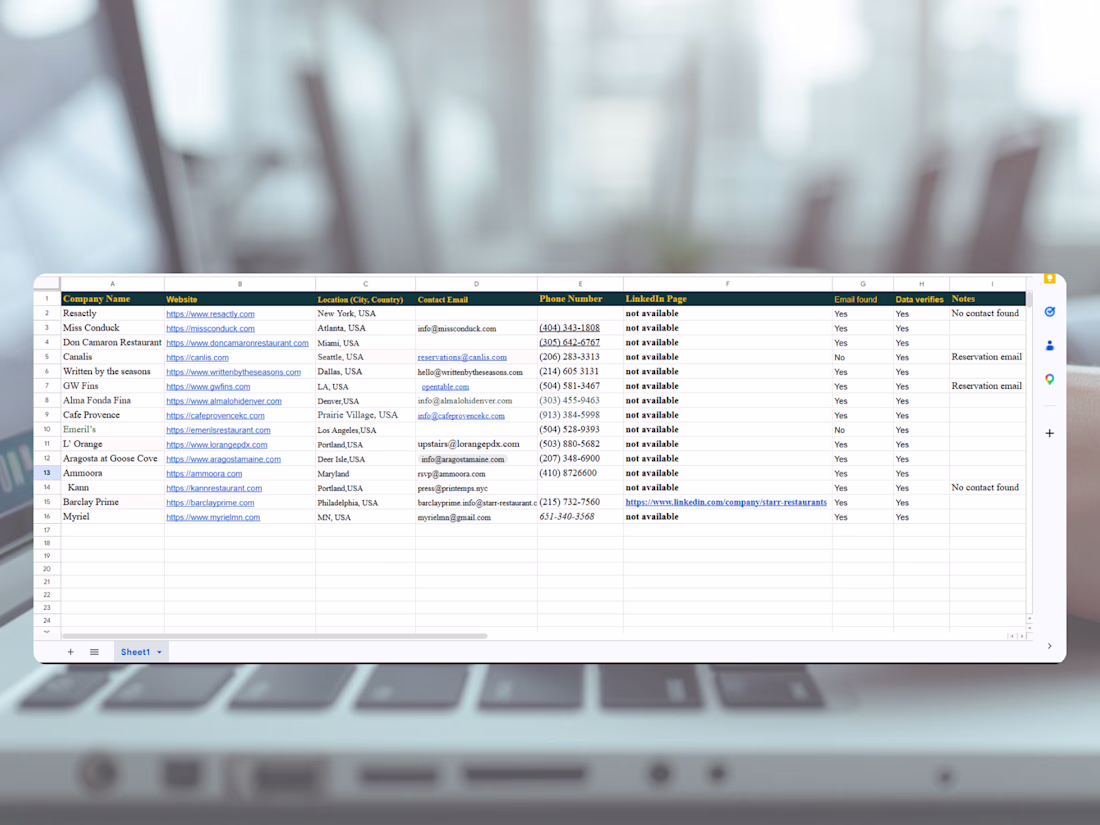Select the "Company Name" header cell
This screenshot has height=825, width=1100.
tap(112, 299)
